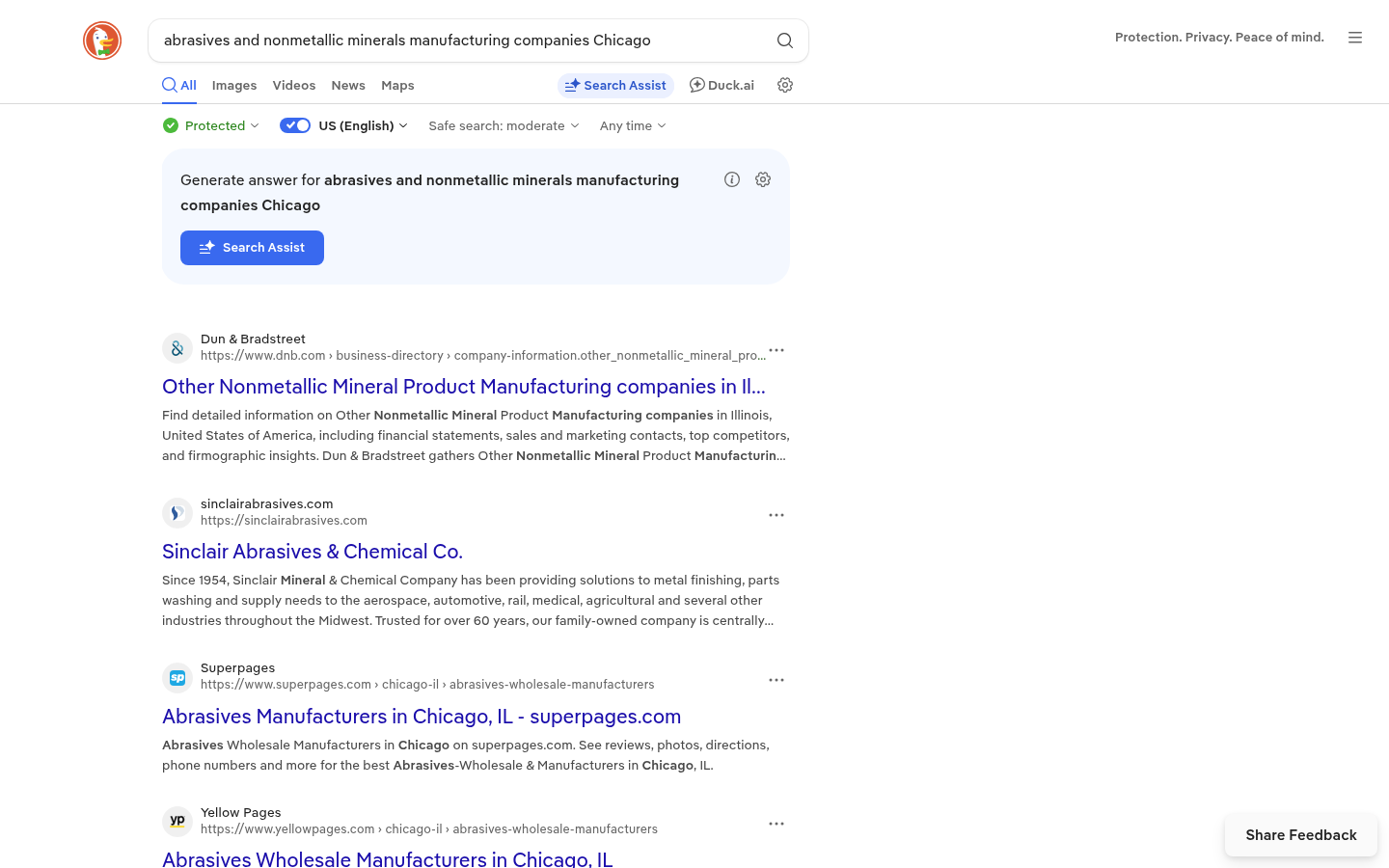Viewport: 1389px width, 868px height.
Task: Click the DuckDuckGo logo
Action: point(102,41)
